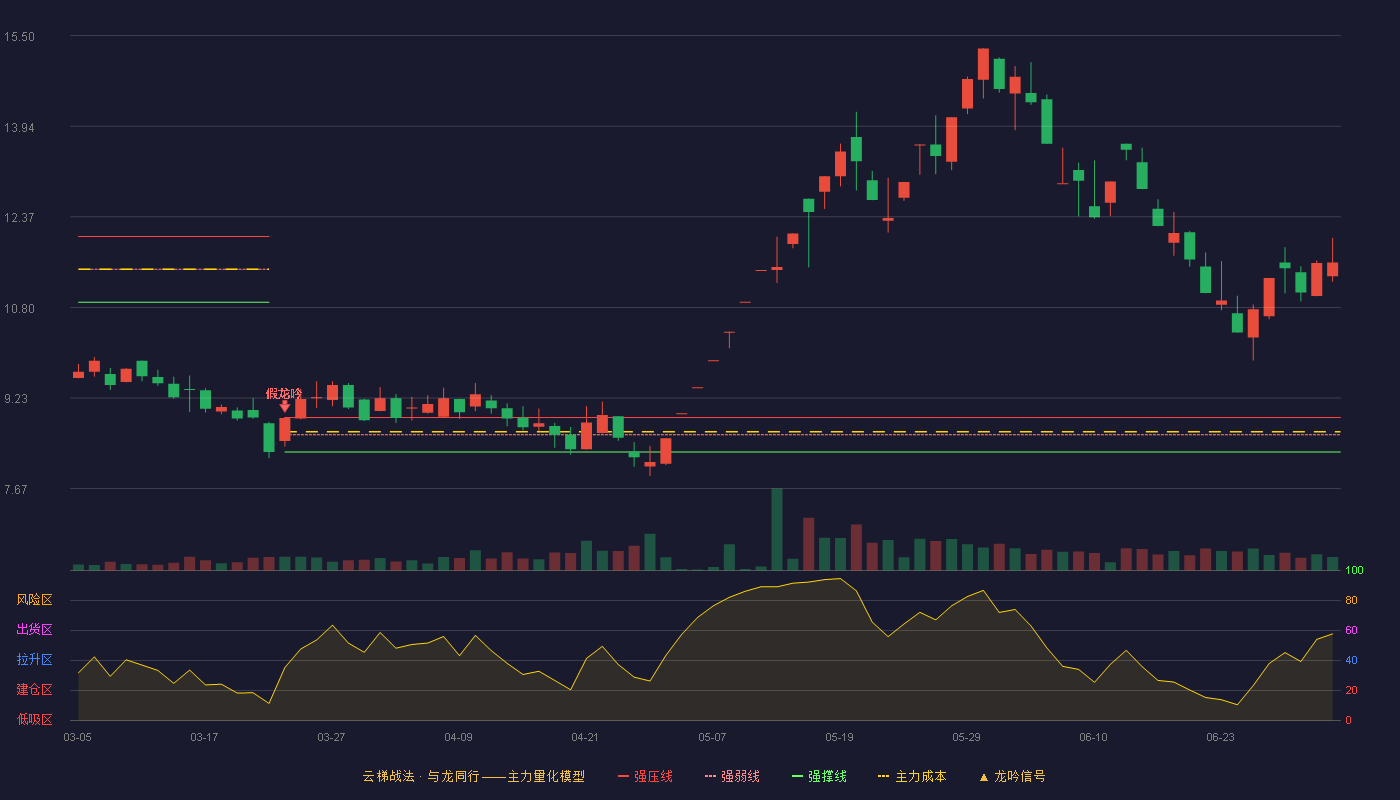This screenshot has height=800, width=1400.
Task: Click the "12.37" price axis label
Action: click(19, 218)
